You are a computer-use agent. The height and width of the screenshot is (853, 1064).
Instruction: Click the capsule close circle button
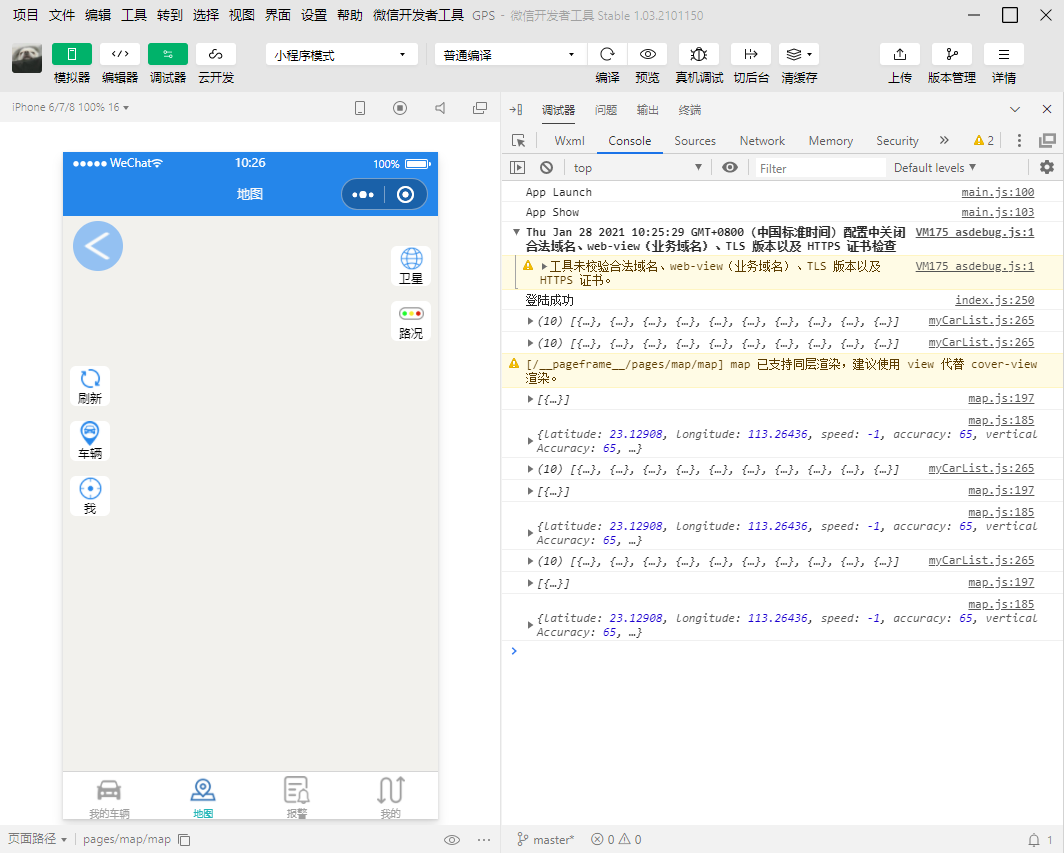pos(406,195)
